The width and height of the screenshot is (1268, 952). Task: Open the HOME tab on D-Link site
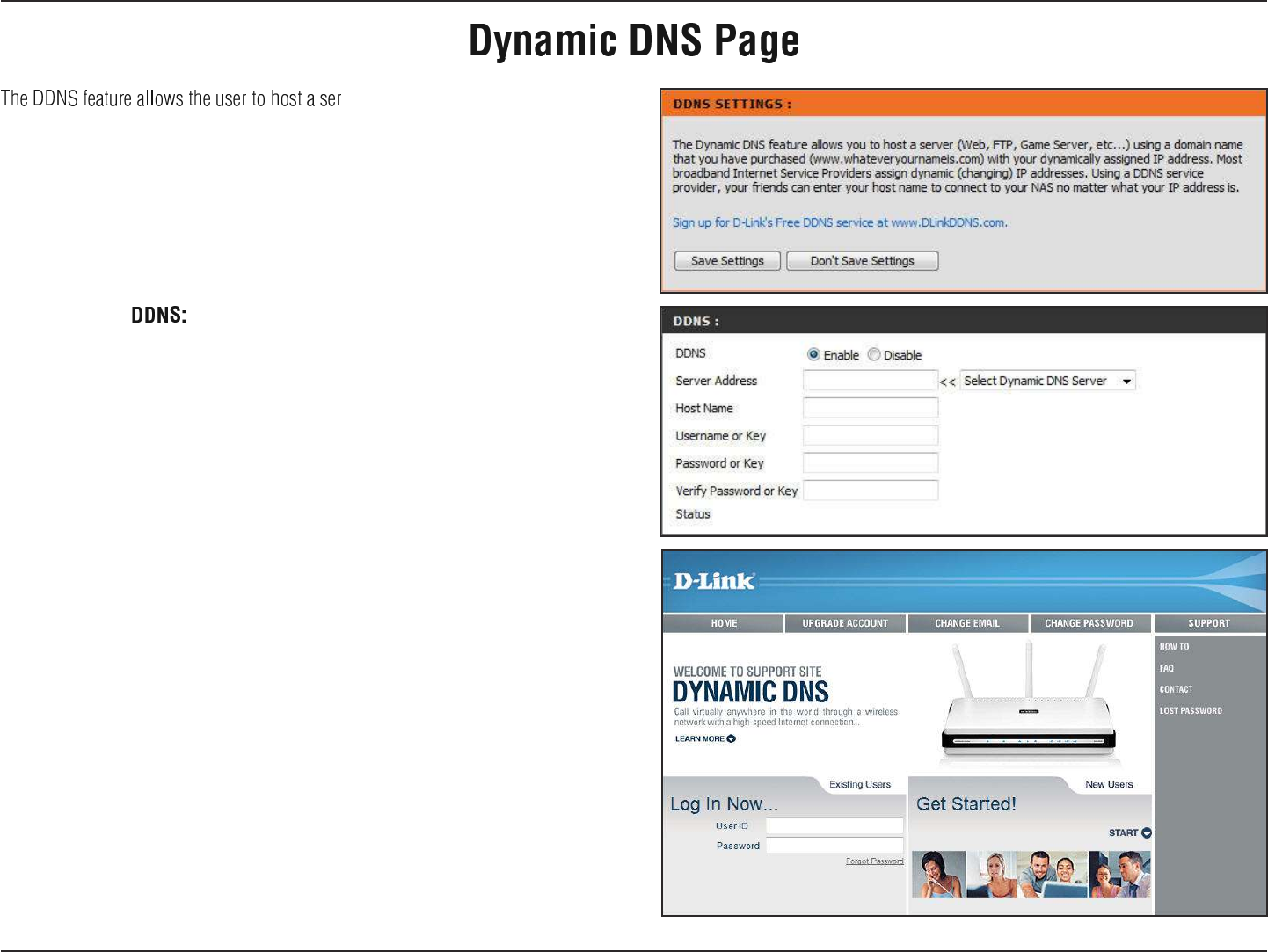724,623
